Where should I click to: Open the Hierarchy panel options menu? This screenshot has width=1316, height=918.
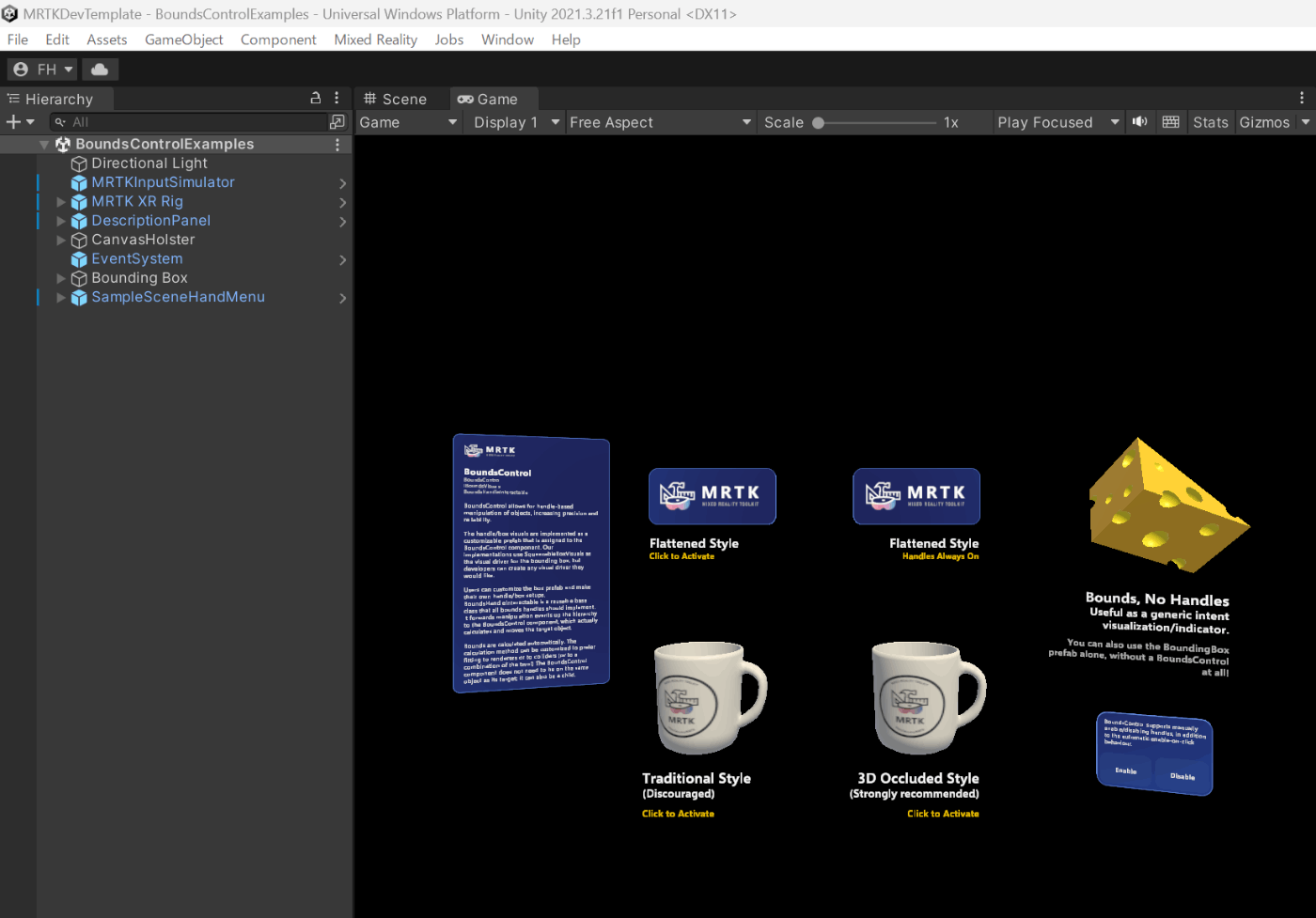click(337, 98)
